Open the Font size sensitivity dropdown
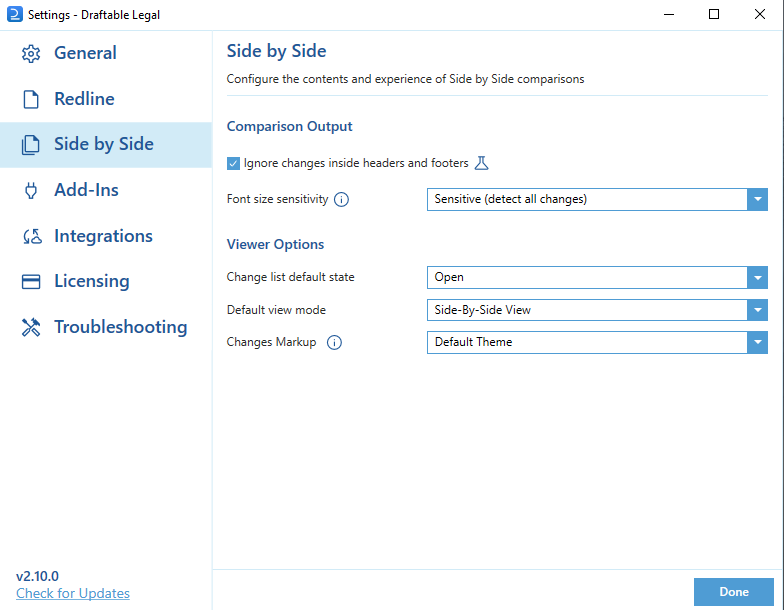The image size is (784, 610). tap(597, 200)
